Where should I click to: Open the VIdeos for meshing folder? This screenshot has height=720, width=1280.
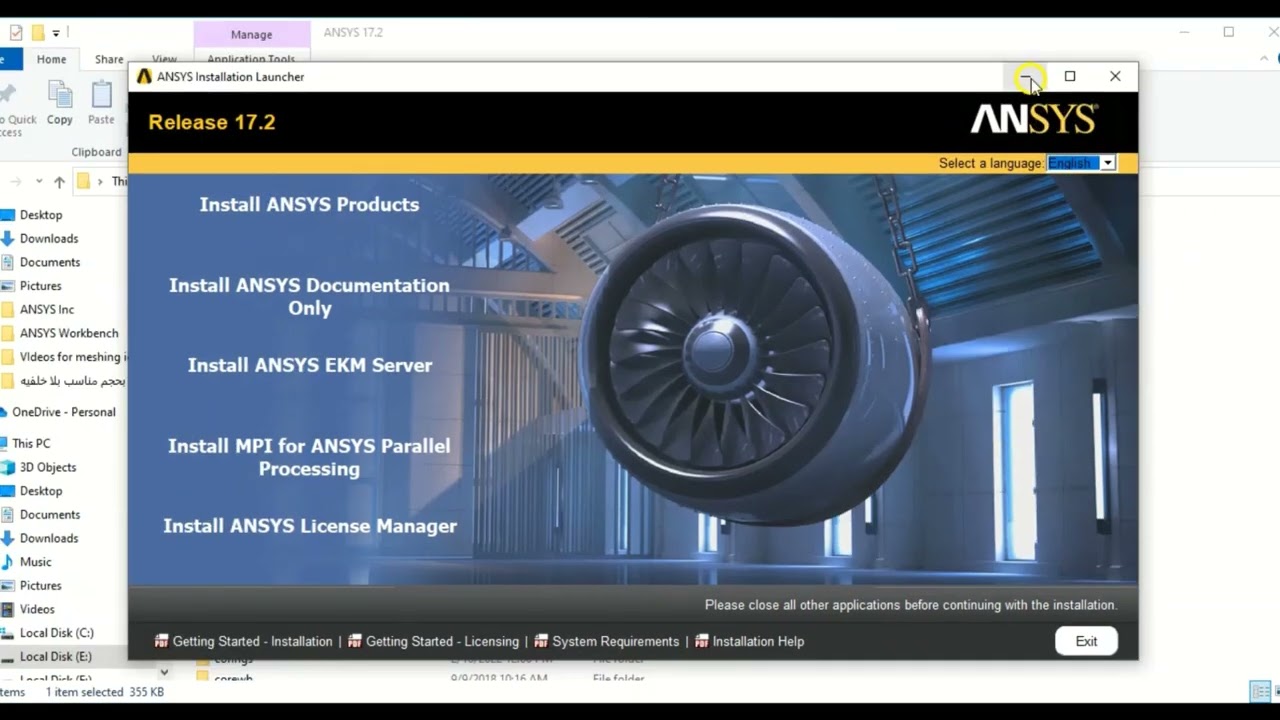(x=73, y=357)
